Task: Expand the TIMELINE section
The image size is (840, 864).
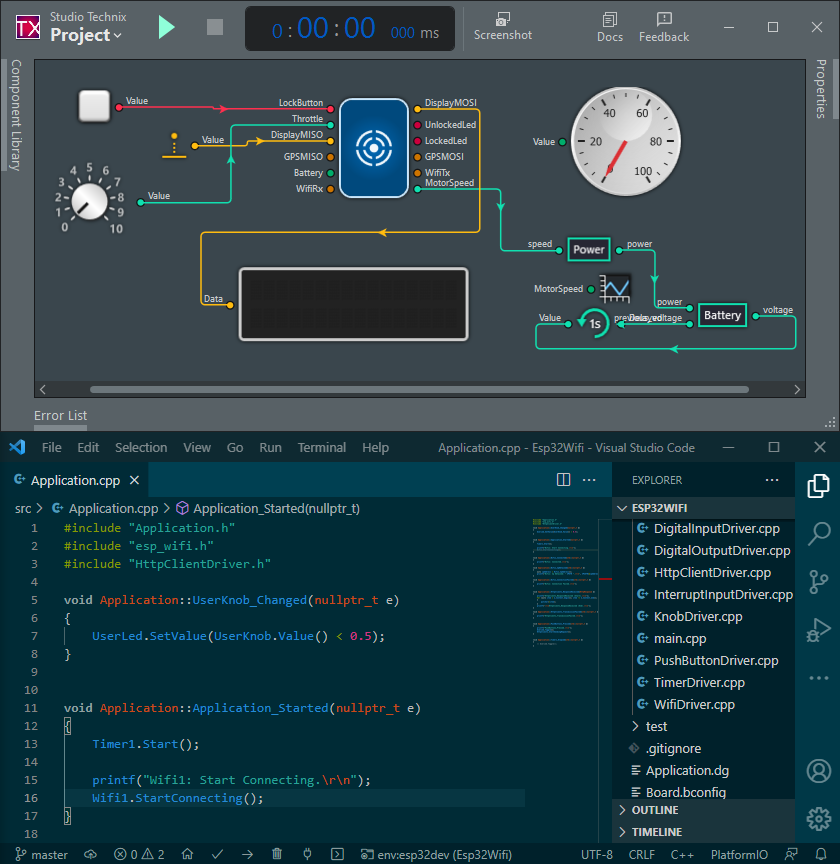Action: 703,832
